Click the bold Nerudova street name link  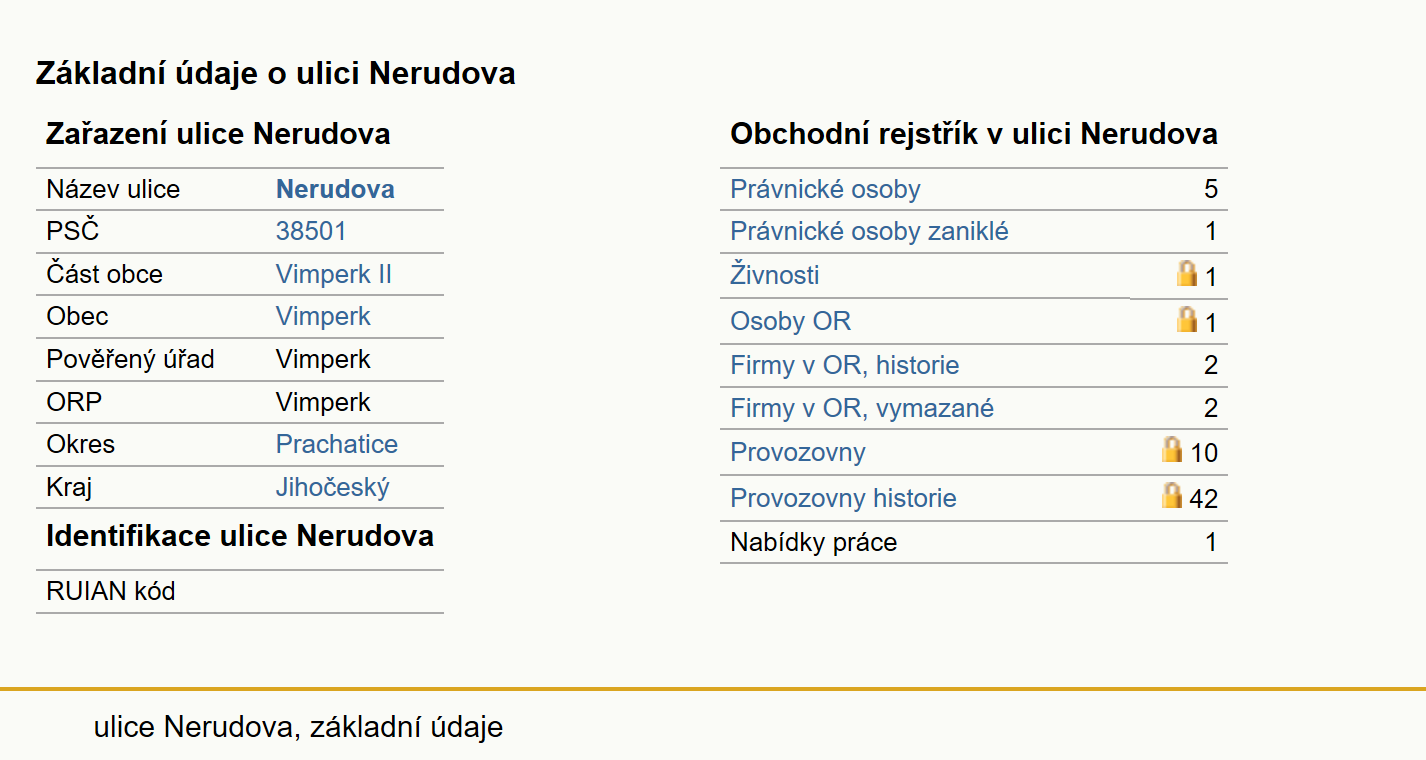coord(335,189)
